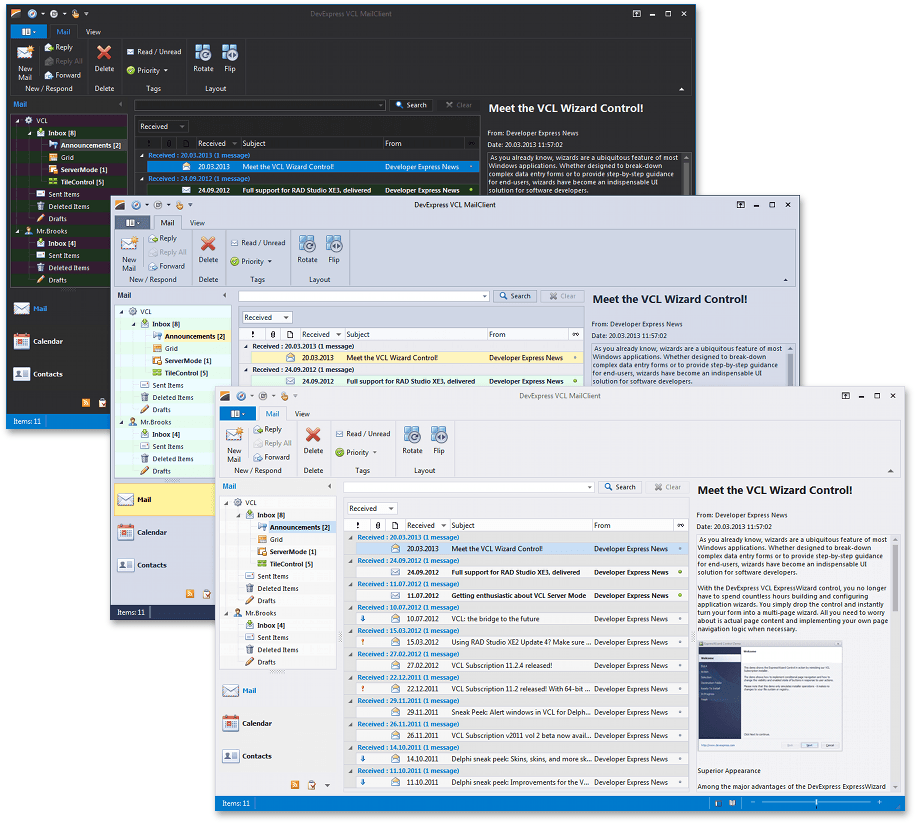
Task: Click New Mail icon in middle window
Action: tap(129, 245)
